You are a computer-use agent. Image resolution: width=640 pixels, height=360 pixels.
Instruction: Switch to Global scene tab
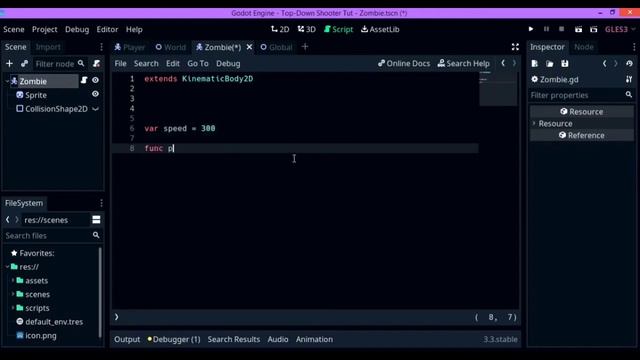[x=276, y=47]
